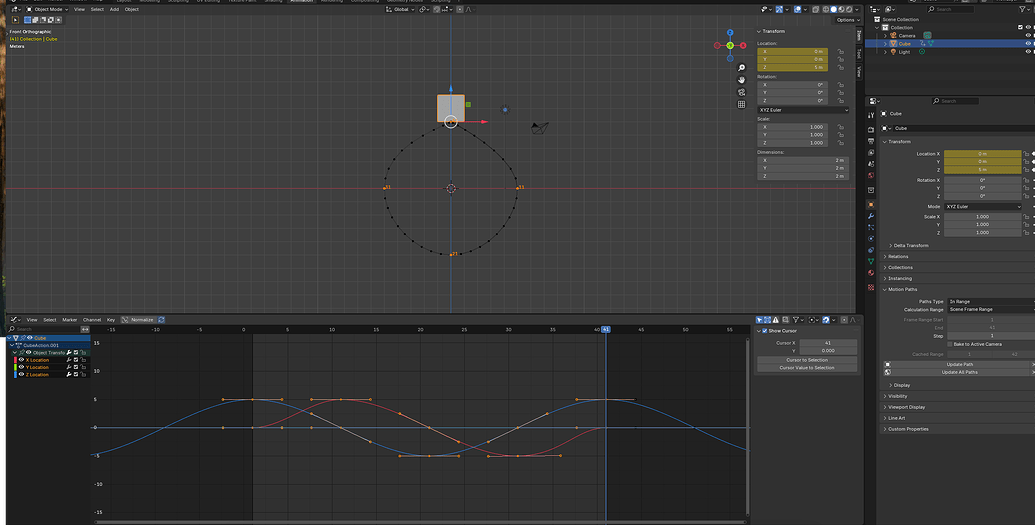Click the Update All Paths button
Screen dimensions: 1035x525
pos(960,372)
